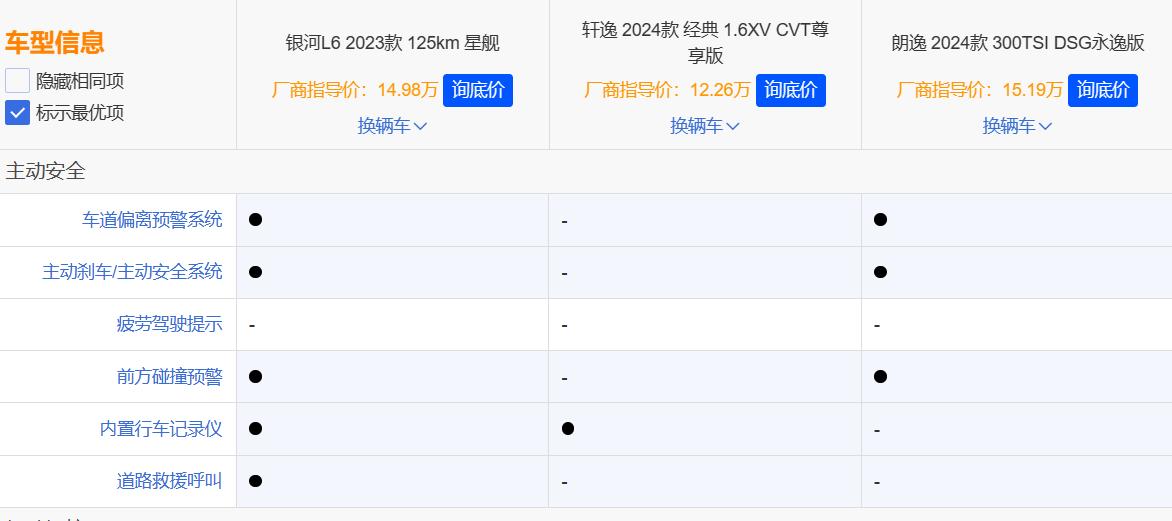Uncheck the 标示最优项 checkbox
The image size is (1172, 521).
[18, 112]
